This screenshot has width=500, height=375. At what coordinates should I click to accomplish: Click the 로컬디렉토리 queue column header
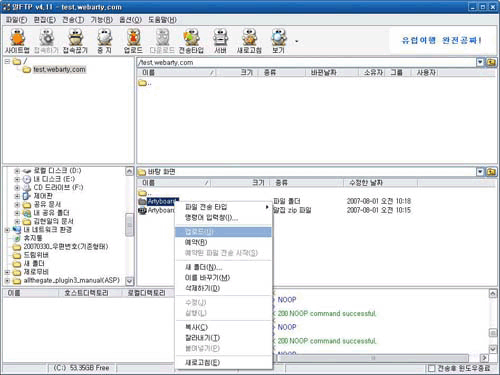[x=148, y=293]
